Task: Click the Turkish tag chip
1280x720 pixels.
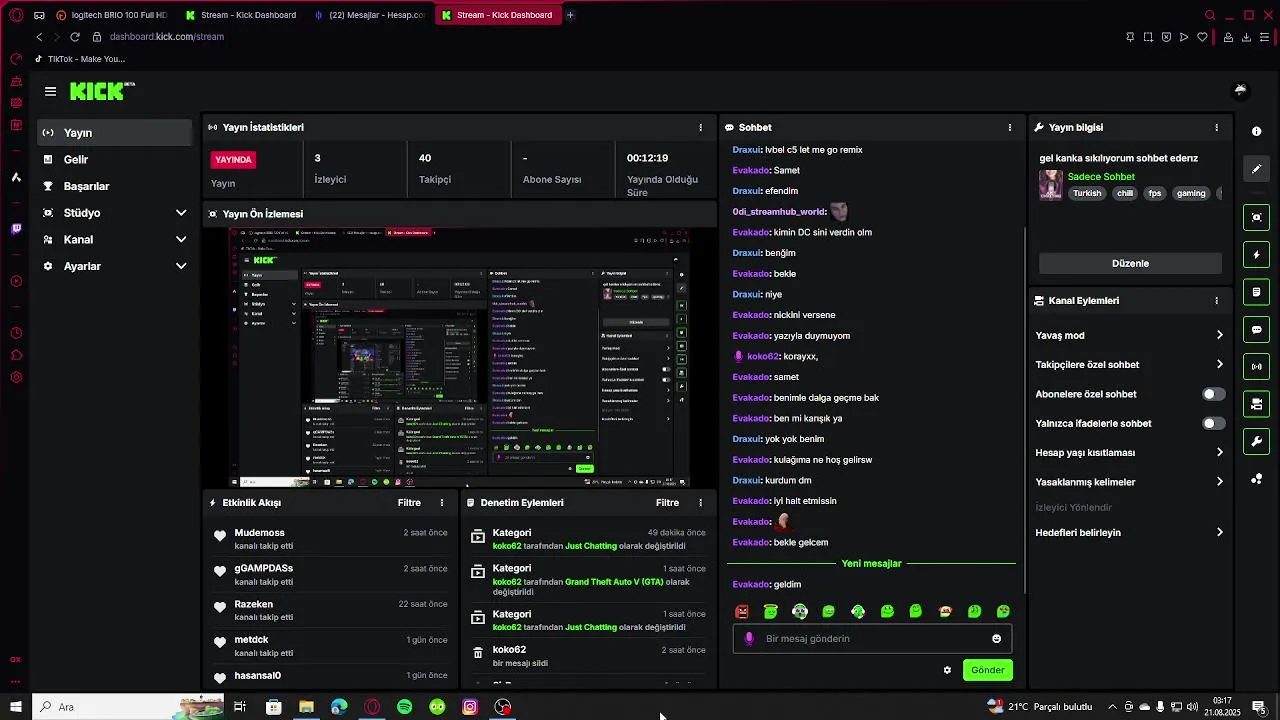Action: pyautogui.click(x=1087, y=194)
